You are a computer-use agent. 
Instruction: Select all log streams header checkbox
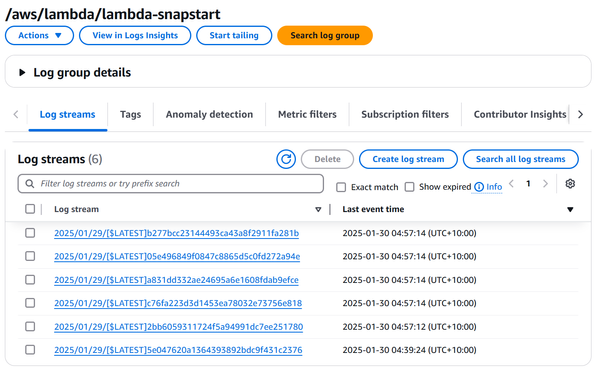pos(30,209)
